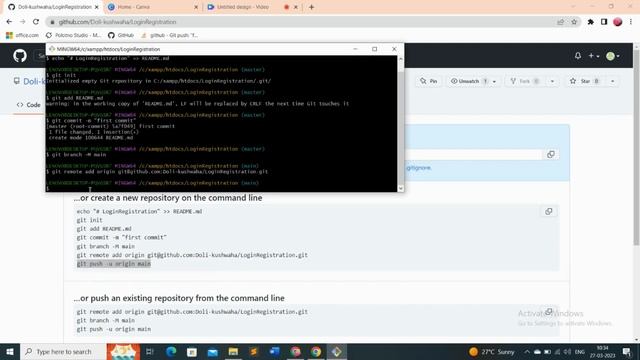Click the Type here to search box

tap(62, 351)
